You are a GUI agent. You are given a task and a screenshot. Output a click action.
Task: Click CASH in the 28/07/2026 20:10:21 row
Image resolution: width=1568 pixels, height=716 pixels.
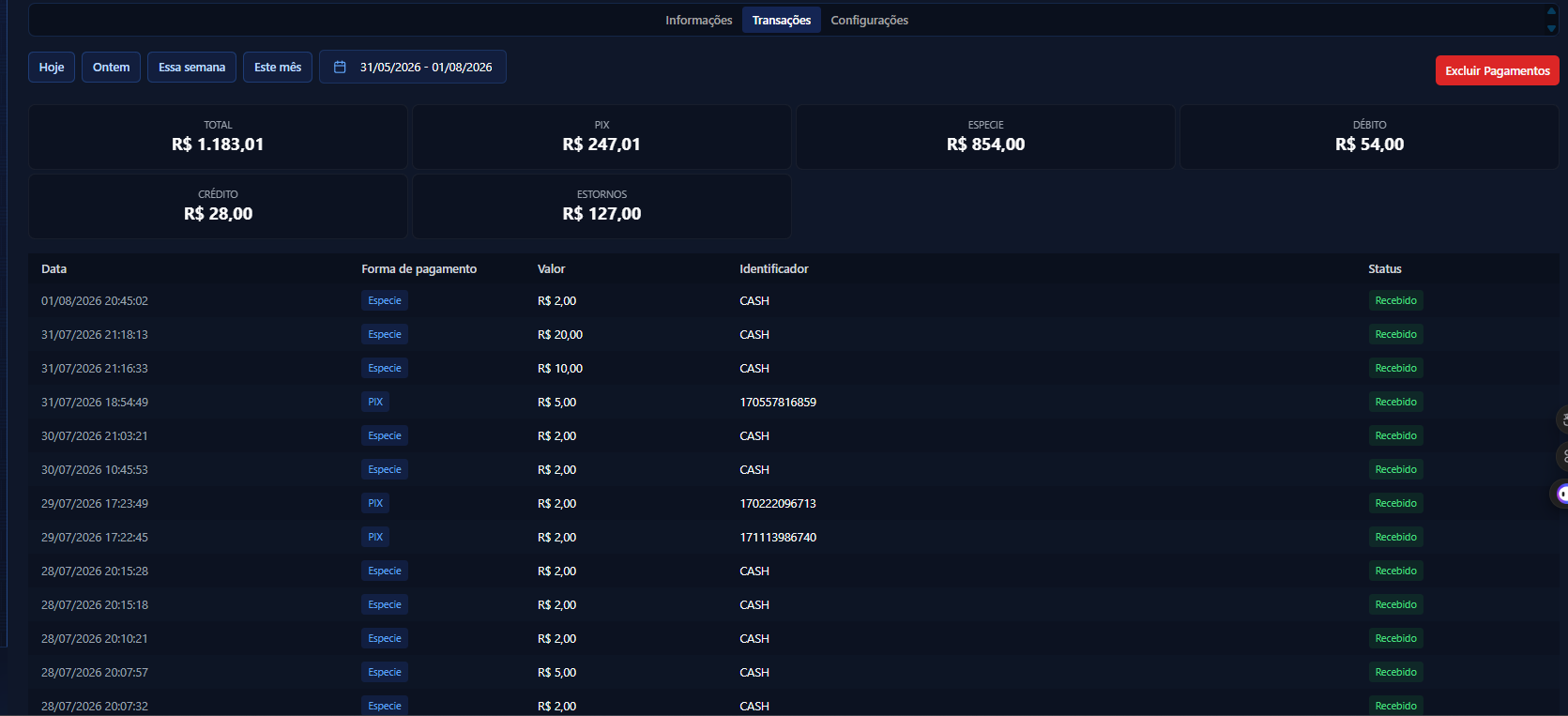click(754, 638)
